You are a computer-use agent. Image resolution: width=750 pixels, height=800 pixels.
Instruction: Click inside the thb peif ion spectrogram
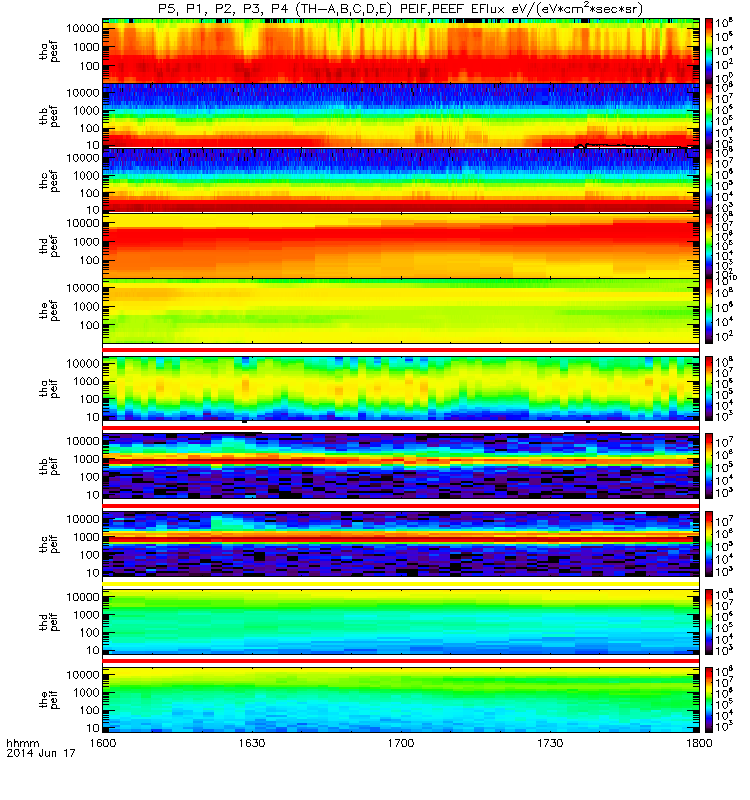pos(401,466)
